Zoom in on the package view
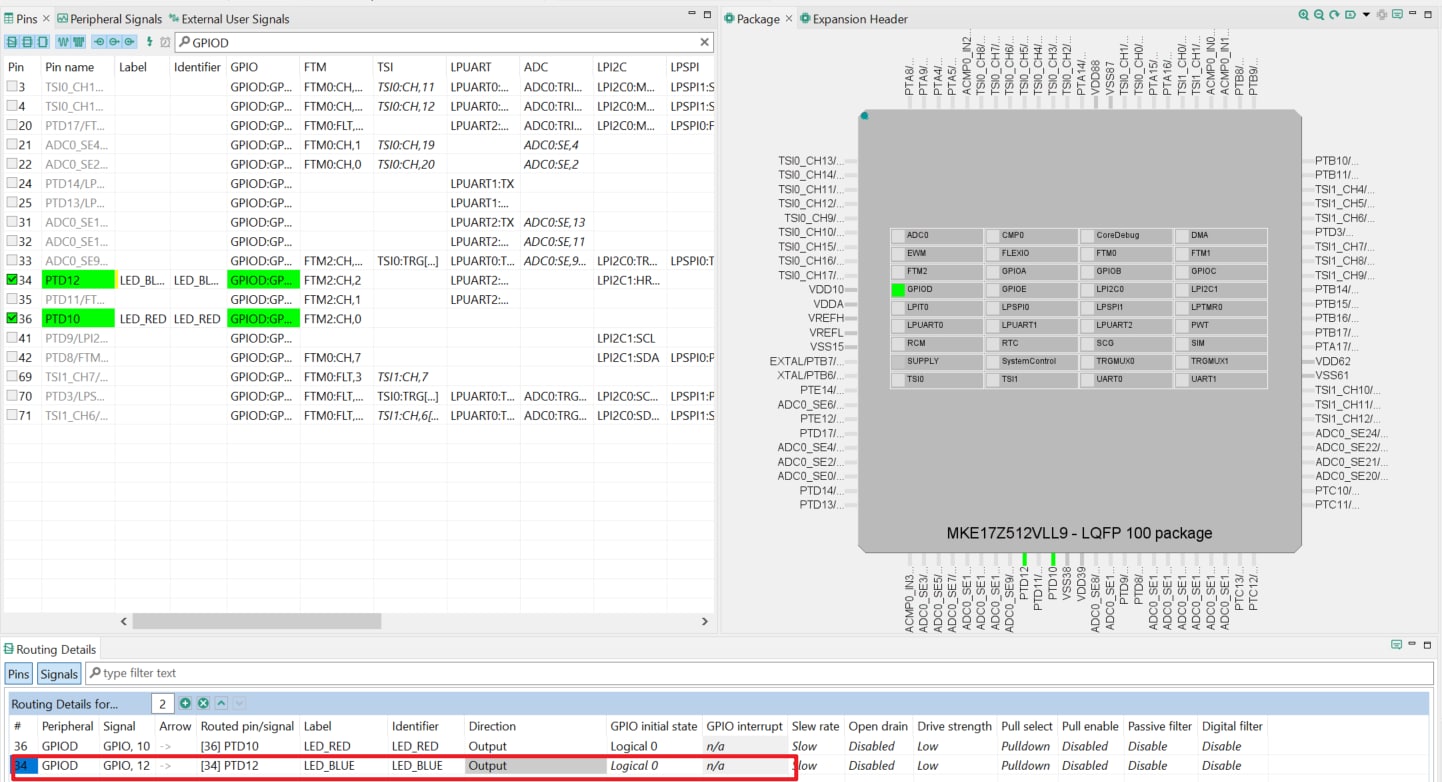This screenshot has height=782, width=1442. pyautogui.click(x=1304, y=15)
